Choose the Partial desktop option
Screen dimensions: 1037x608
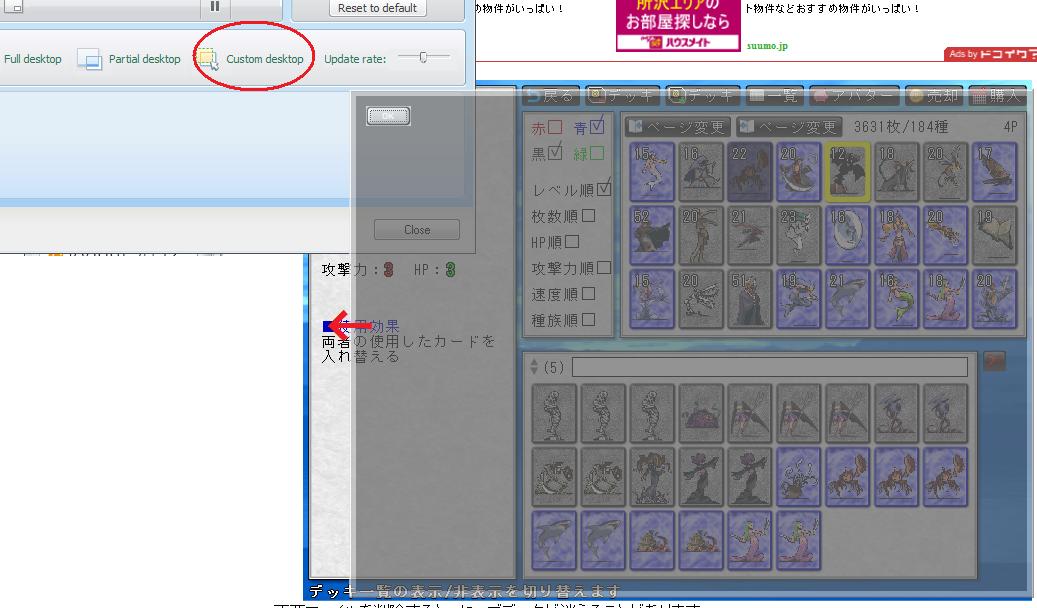[x=131, y=59]
